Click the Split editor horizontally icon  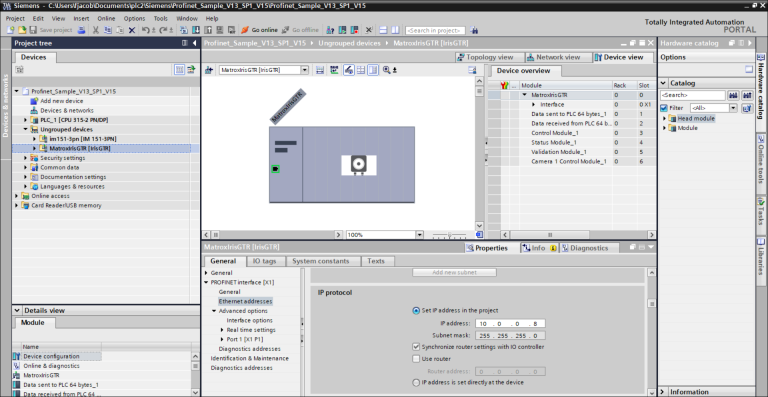[x=384, y=30]
